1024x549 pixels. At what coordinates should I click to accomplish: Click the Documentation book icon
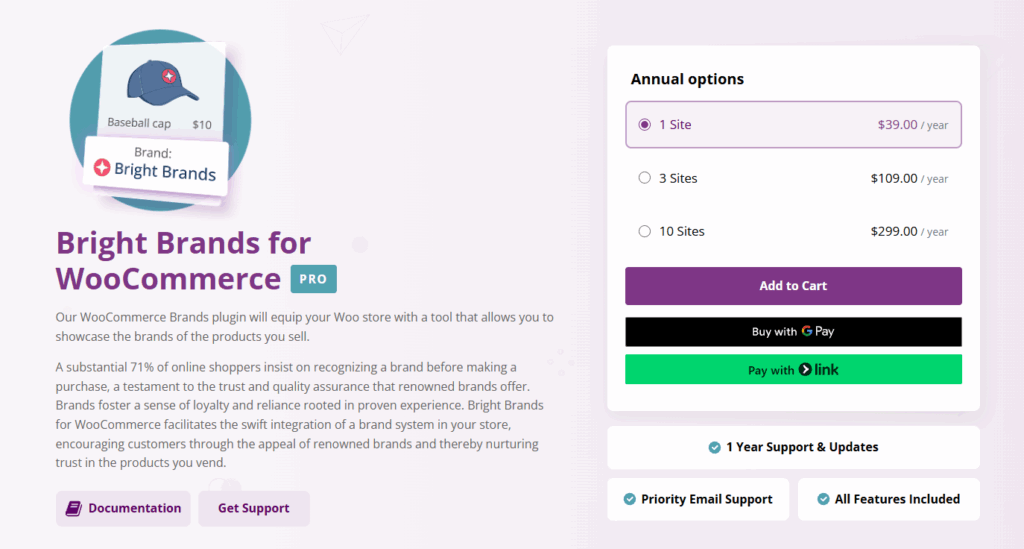click(x=73, y=508)
